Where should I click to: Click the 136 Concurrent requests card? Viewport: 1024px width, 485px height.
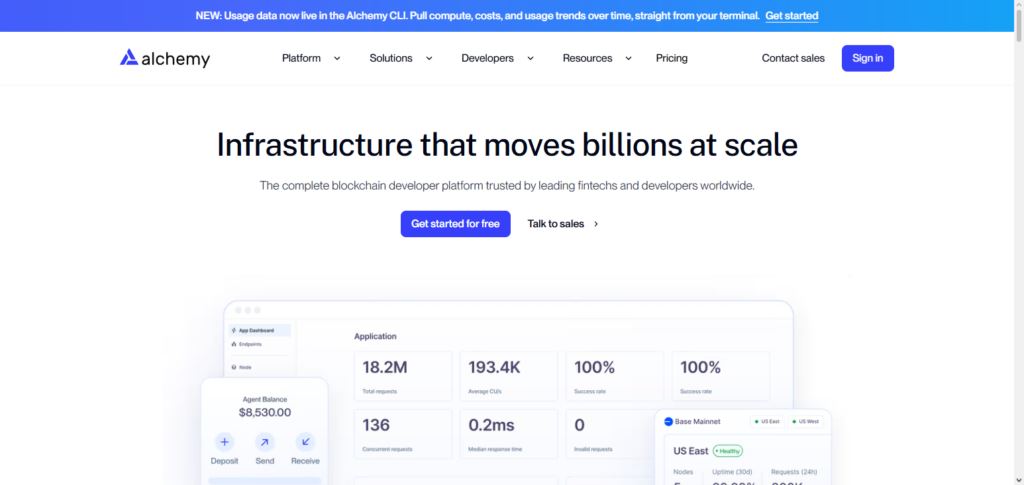tap(403, 434)
